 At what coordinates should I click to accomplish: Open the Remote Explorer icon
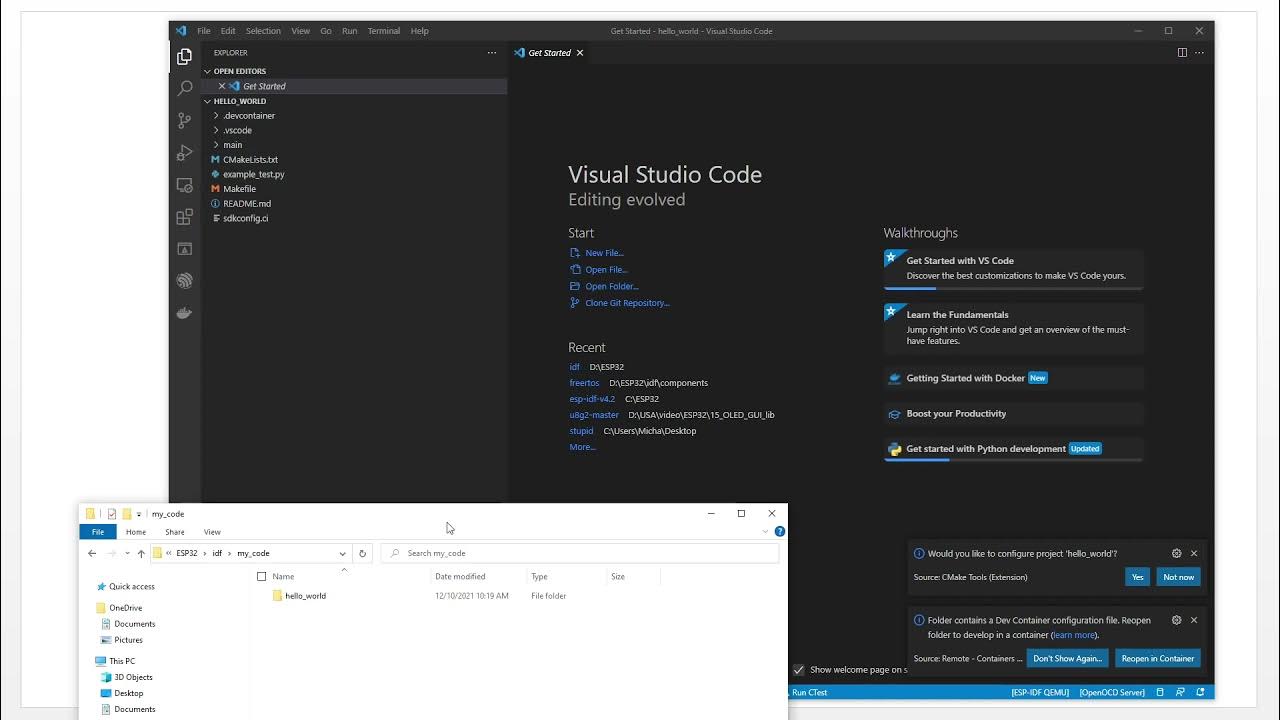coord(184,185)
